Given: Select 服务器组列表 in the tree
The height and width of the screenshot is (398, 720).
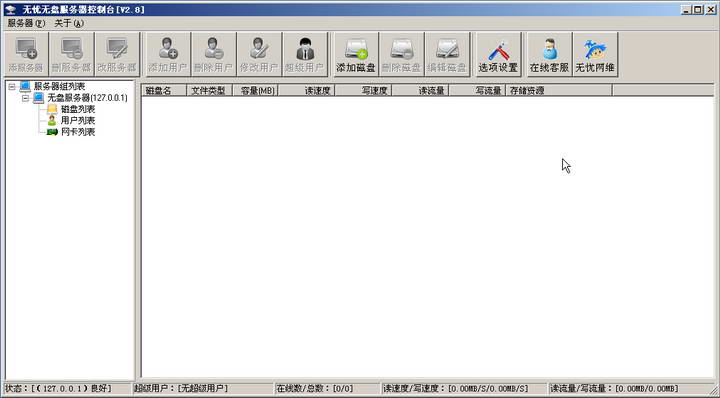Looking at the screenshot, I should [59, 86].
